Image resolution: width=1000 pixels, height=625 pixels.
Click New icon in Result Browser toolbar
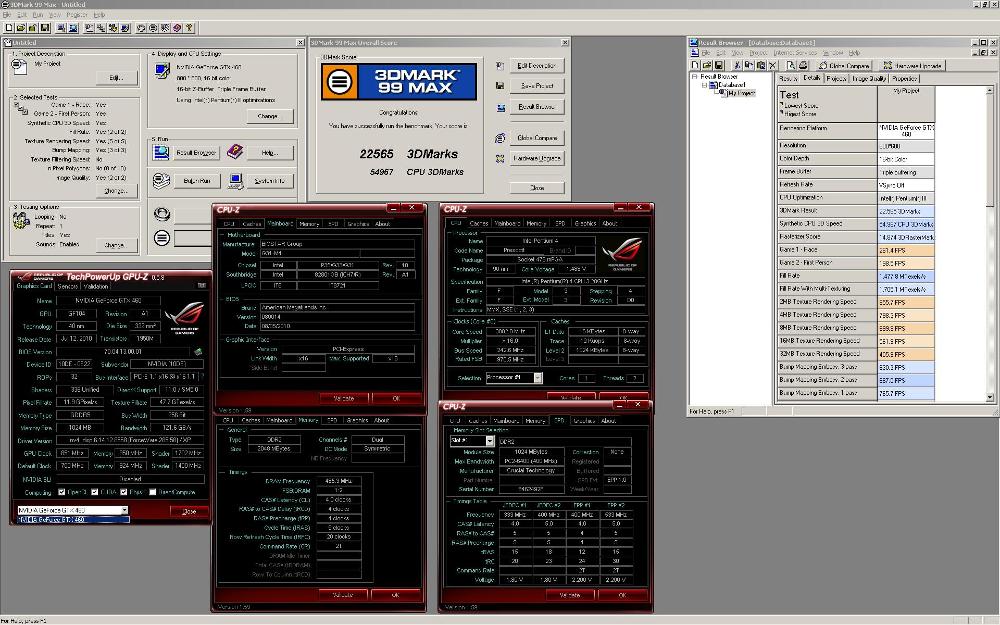(696, 65)
